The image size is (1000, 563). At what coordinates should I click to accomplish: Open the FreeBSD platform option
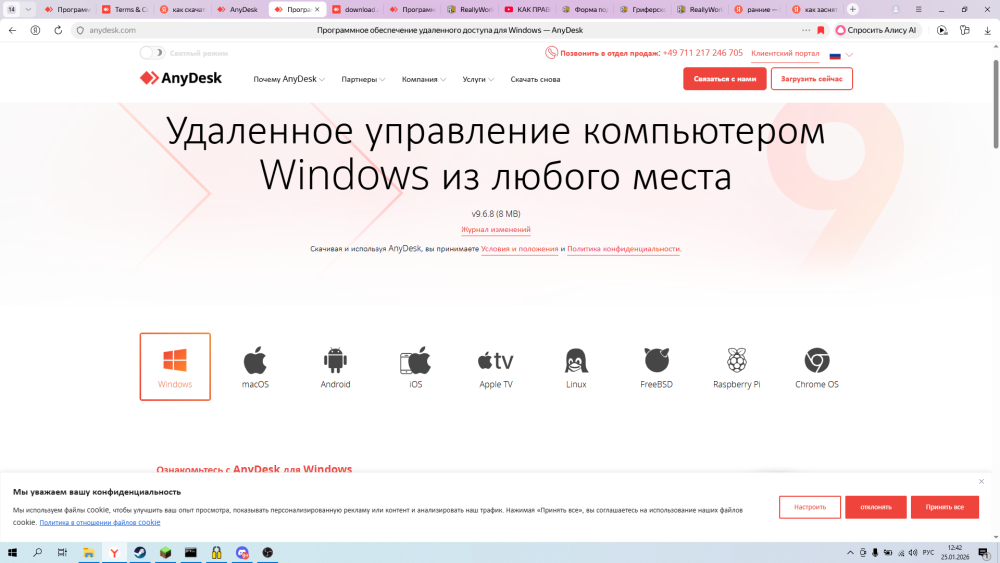tap(656, 367)
